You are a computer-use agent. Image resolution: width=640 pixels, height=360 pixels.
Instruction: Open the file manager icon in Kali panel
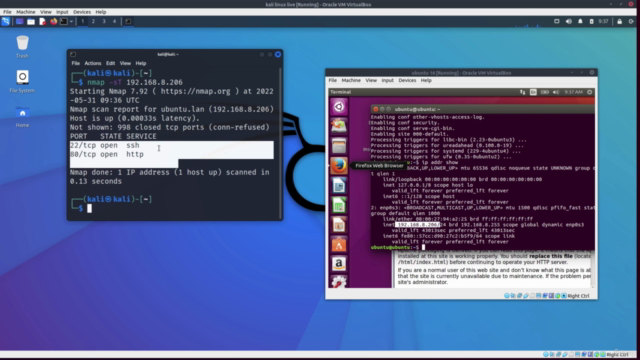coord(31,21)
